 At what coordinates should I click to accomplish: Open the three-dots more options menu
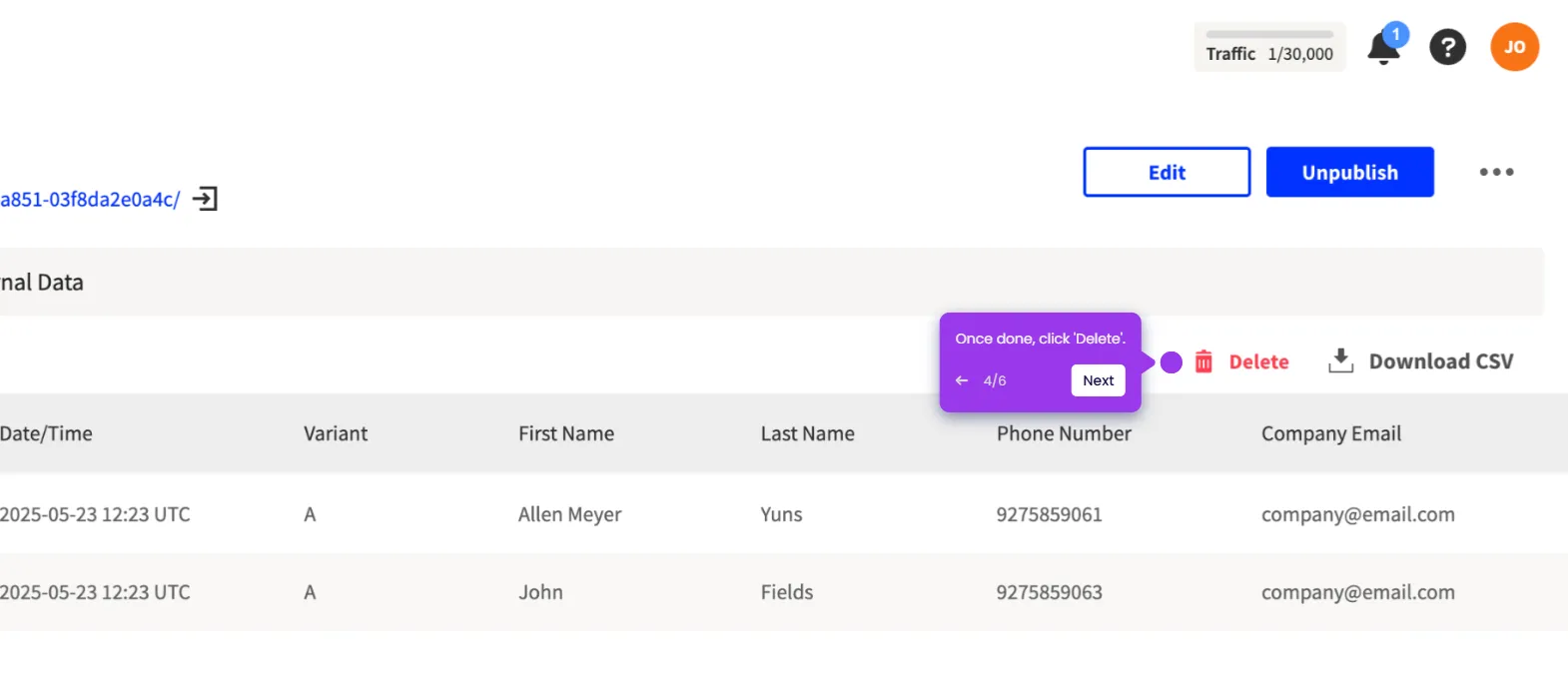point(1496,172)
